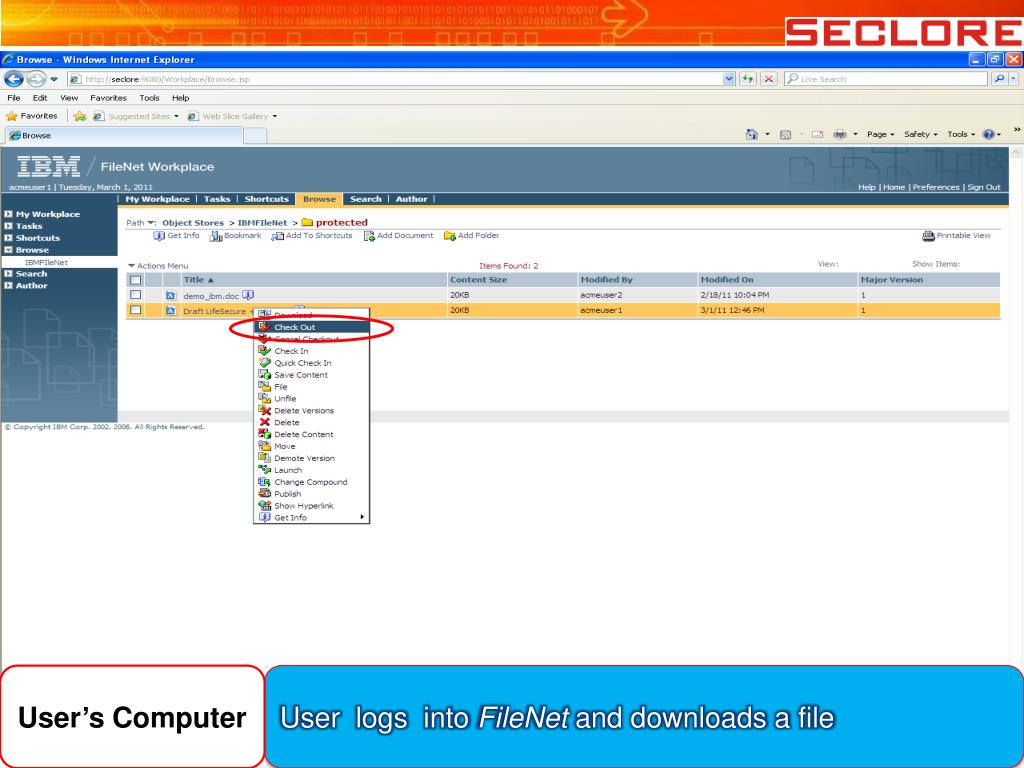Screen dimensions: 1024x768
Task: Tick the checkbox for Draft LifeSecure row
Action: pos(135,310)
